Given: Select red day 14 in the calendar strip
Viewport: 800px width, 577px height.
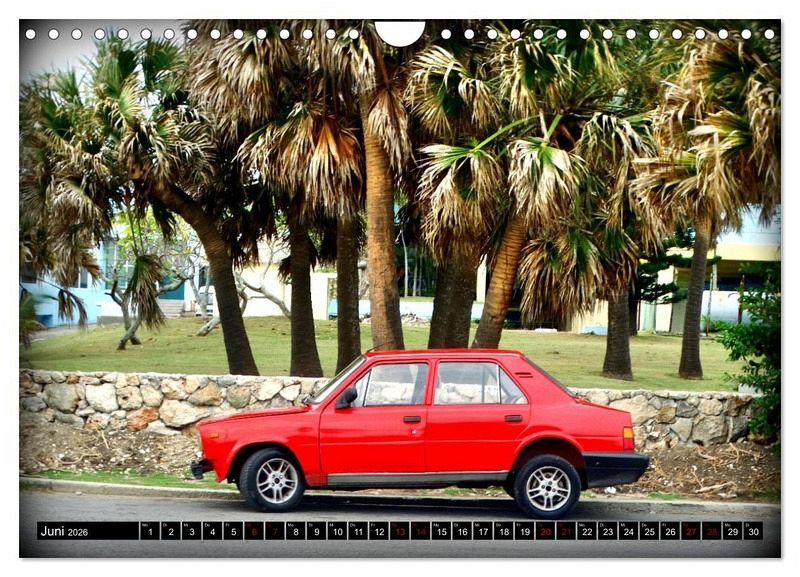Looking at the screenshot, I should [x=420, y=531].
